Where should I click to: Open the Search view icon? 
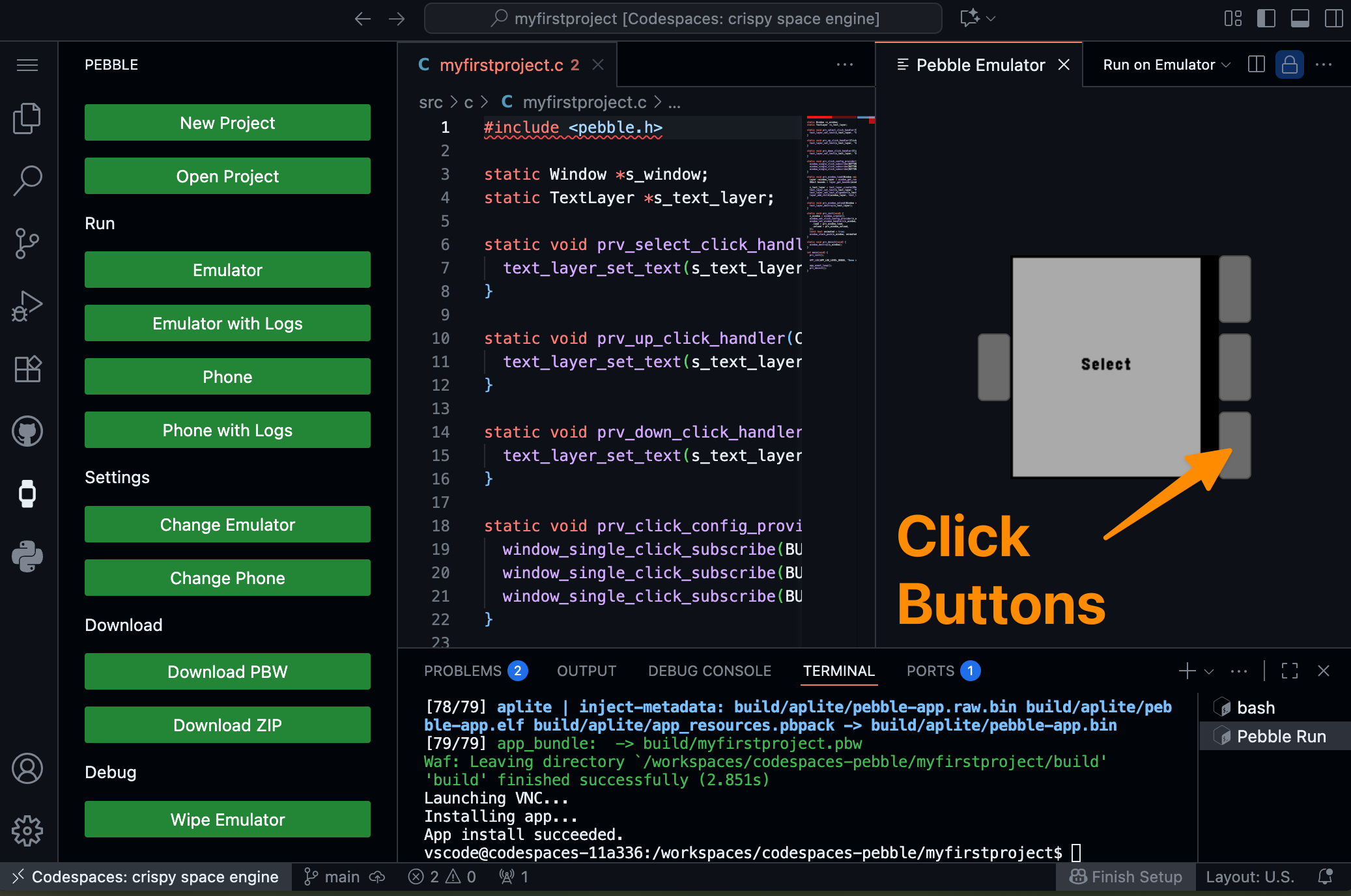tap(27, 180)
